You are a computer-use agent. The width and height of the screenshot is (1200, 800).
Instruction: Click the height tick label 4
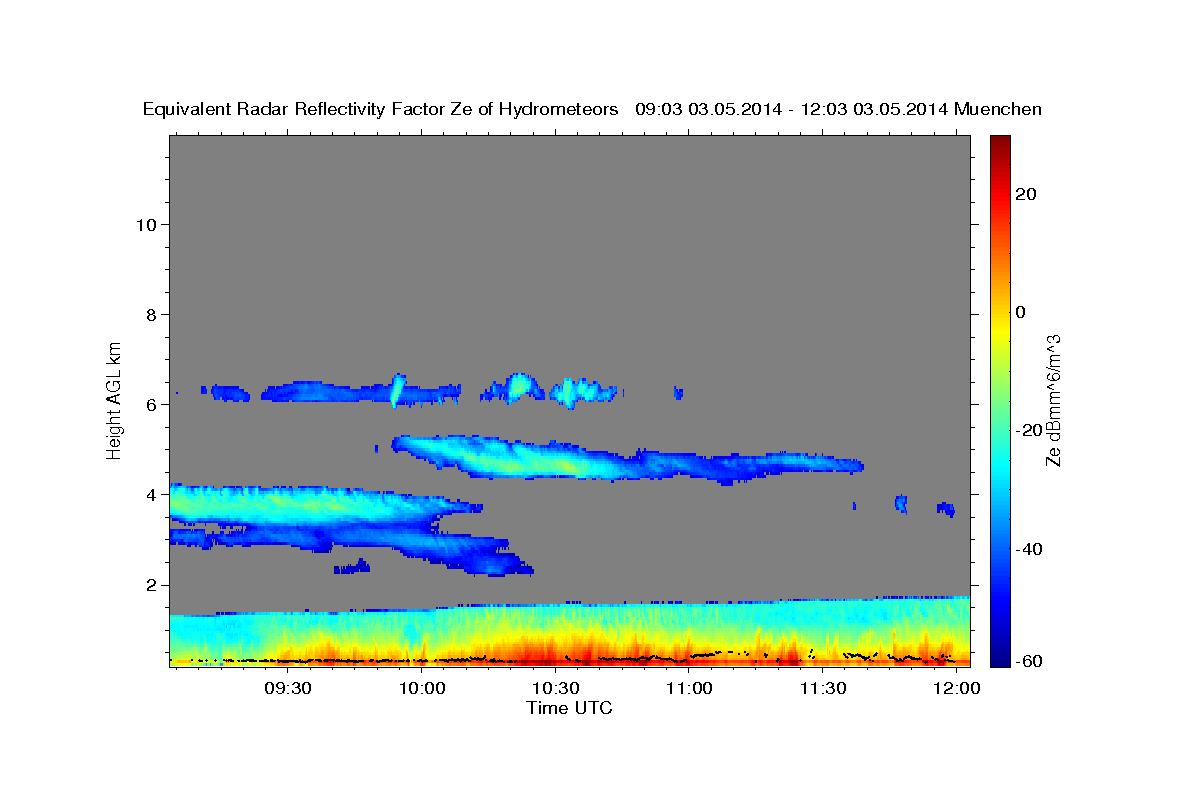point(150,494)
